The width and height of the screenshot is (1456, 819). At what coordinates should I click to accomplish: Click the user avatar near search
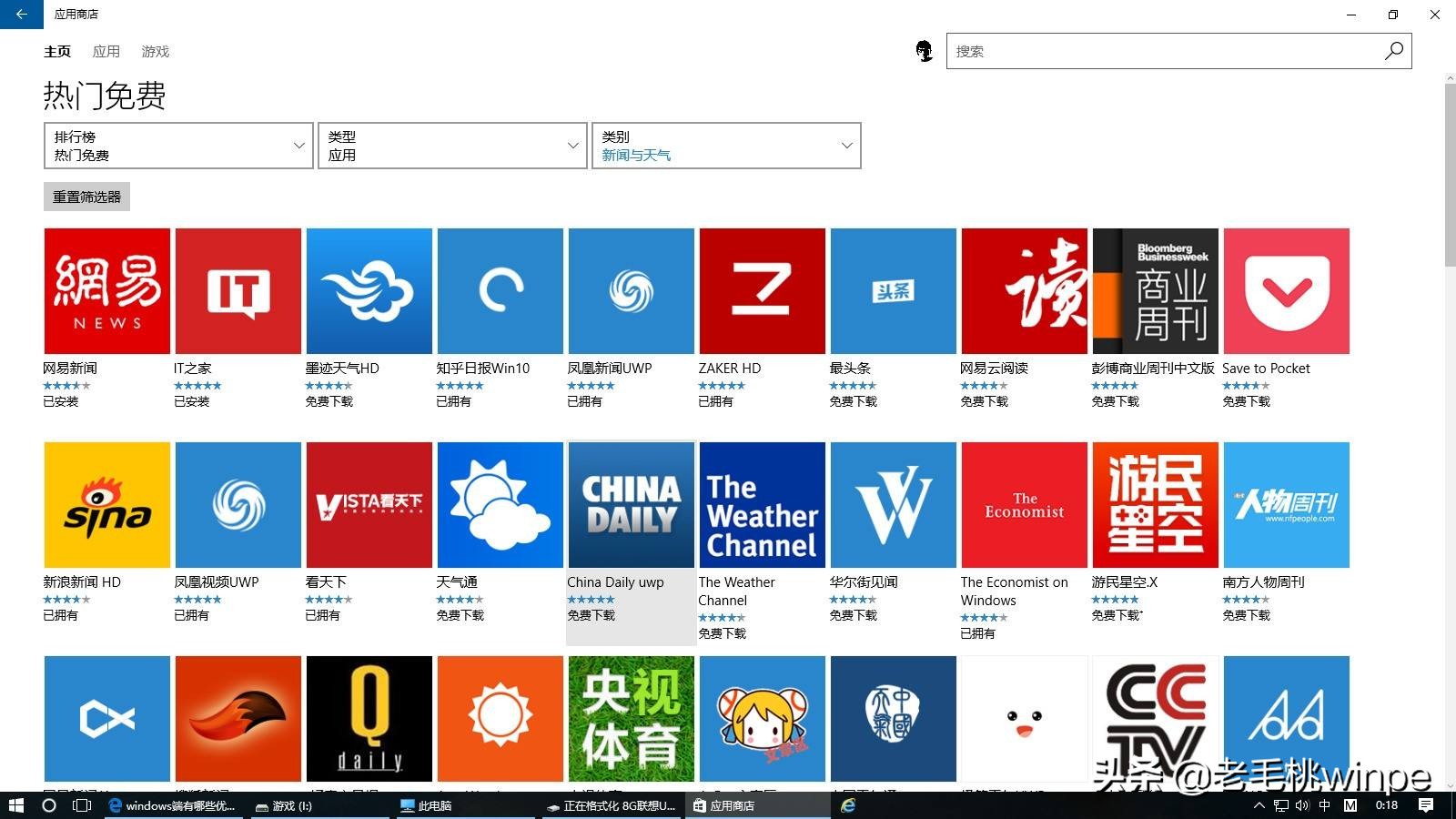coord(925,51)
